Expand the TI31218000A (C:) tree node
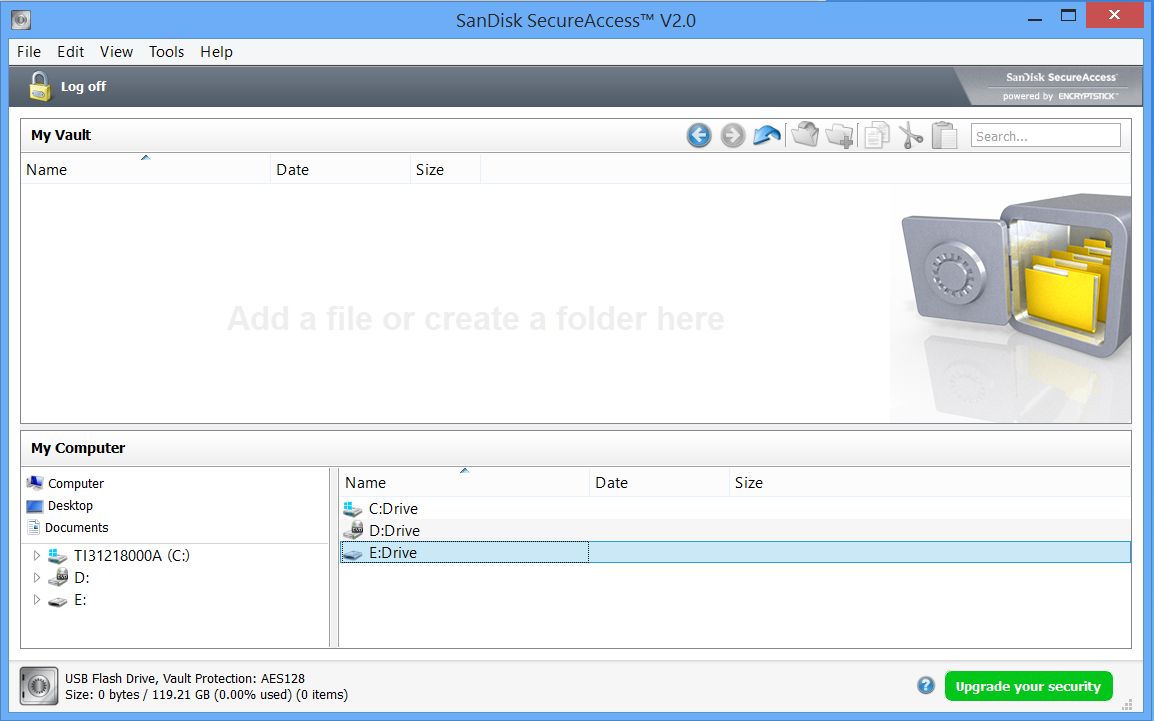 tap(37, 556)
